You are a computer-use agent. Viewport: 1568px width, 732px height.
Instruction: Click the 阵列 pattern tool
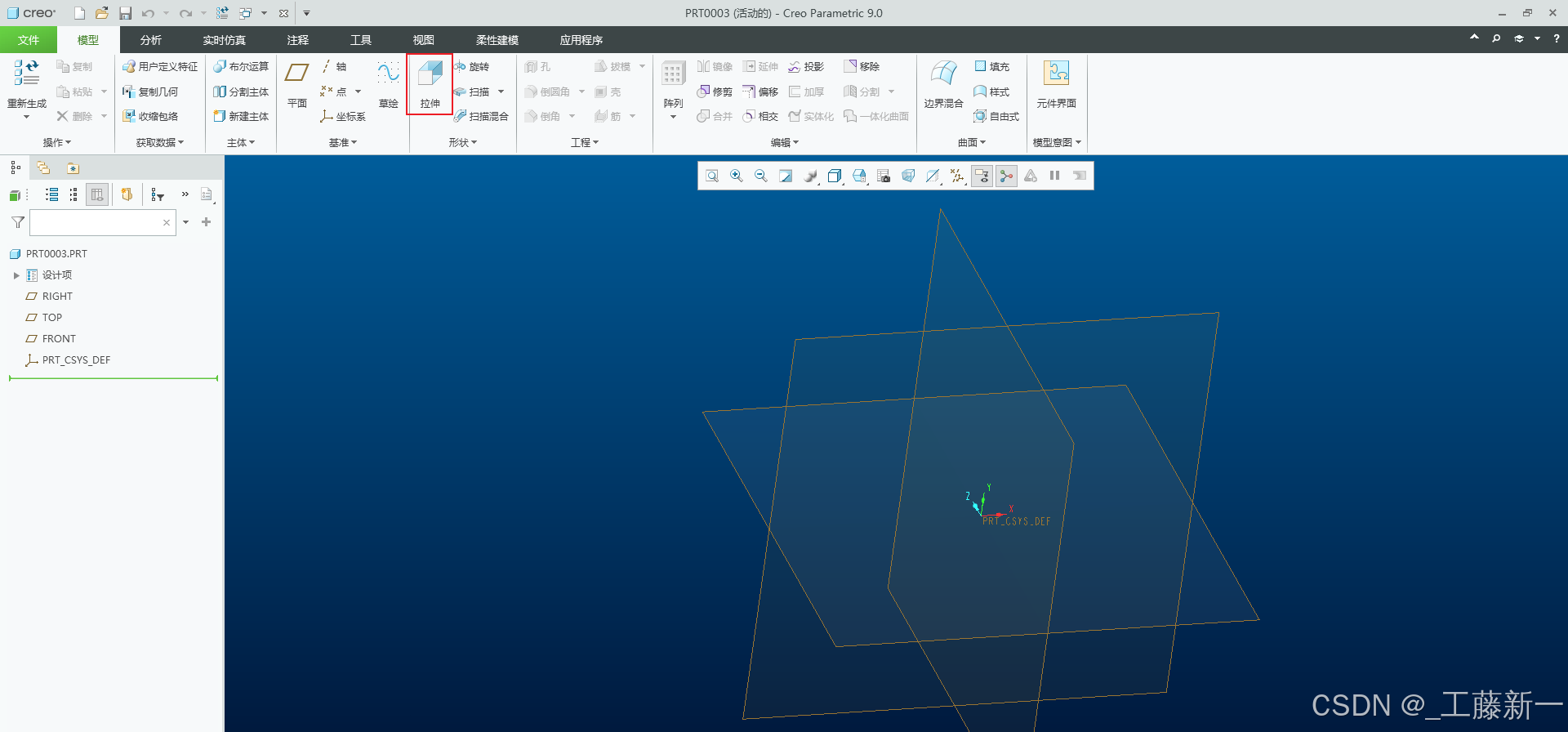point(673,88)
